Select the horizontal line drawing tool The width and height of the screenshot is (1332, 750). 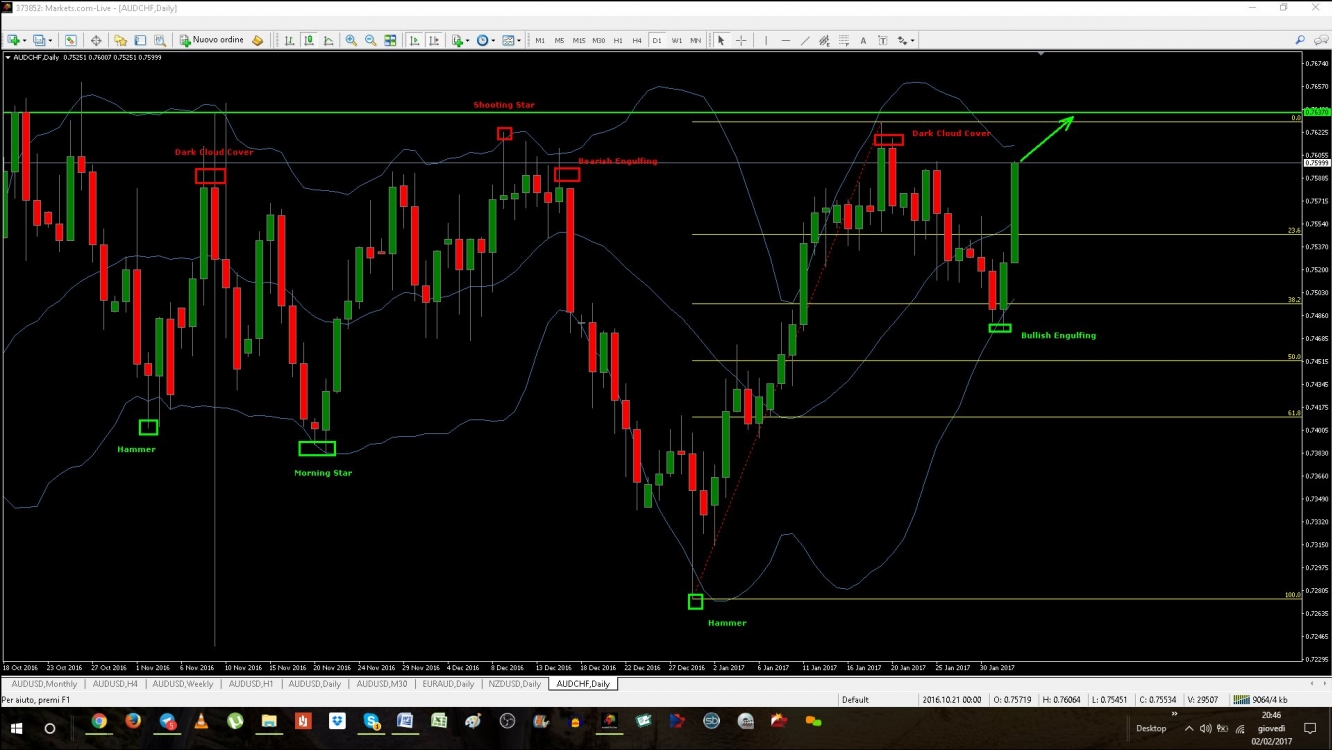tap(786, 40)
